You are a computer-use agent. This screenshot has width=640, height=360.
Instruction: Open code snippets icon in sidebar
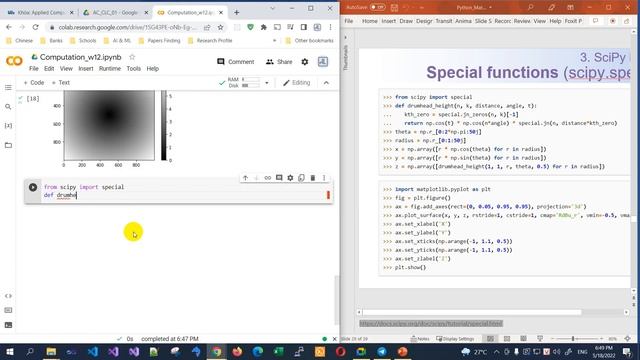point(8,296)
